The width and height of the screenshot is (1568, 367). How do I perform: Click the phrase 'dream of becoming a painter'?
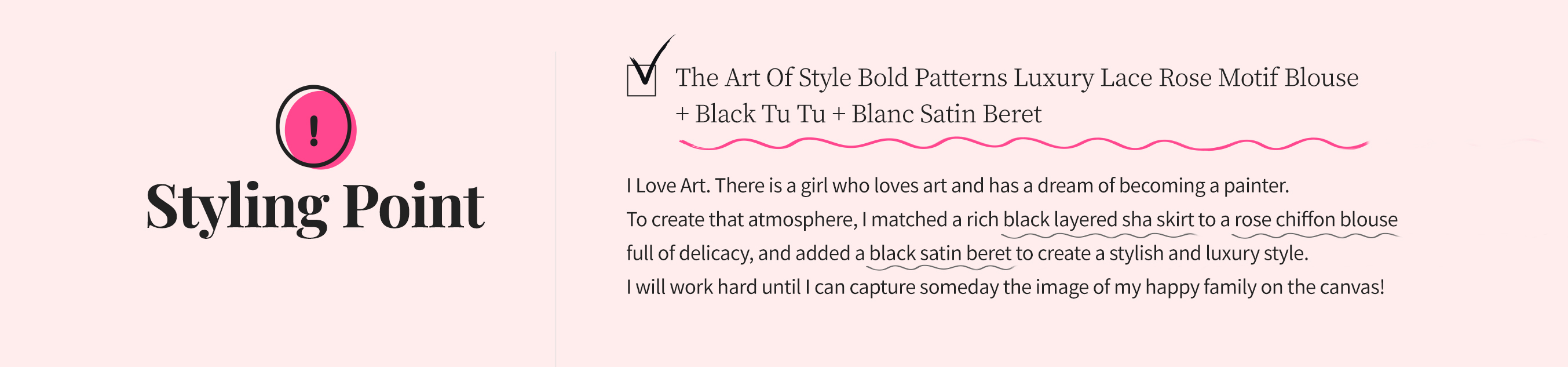(1163, 186)
